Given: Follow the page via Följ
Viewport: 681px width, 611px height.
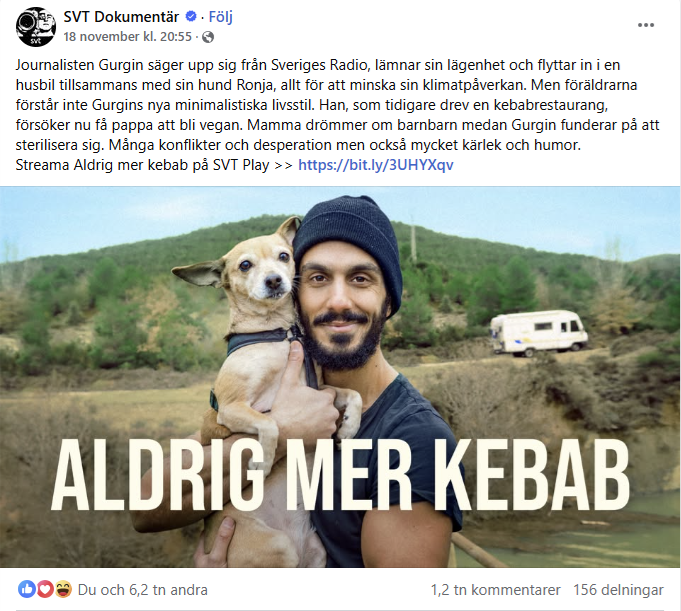Looking at the screenshot, I should click(x=221, y=17).
